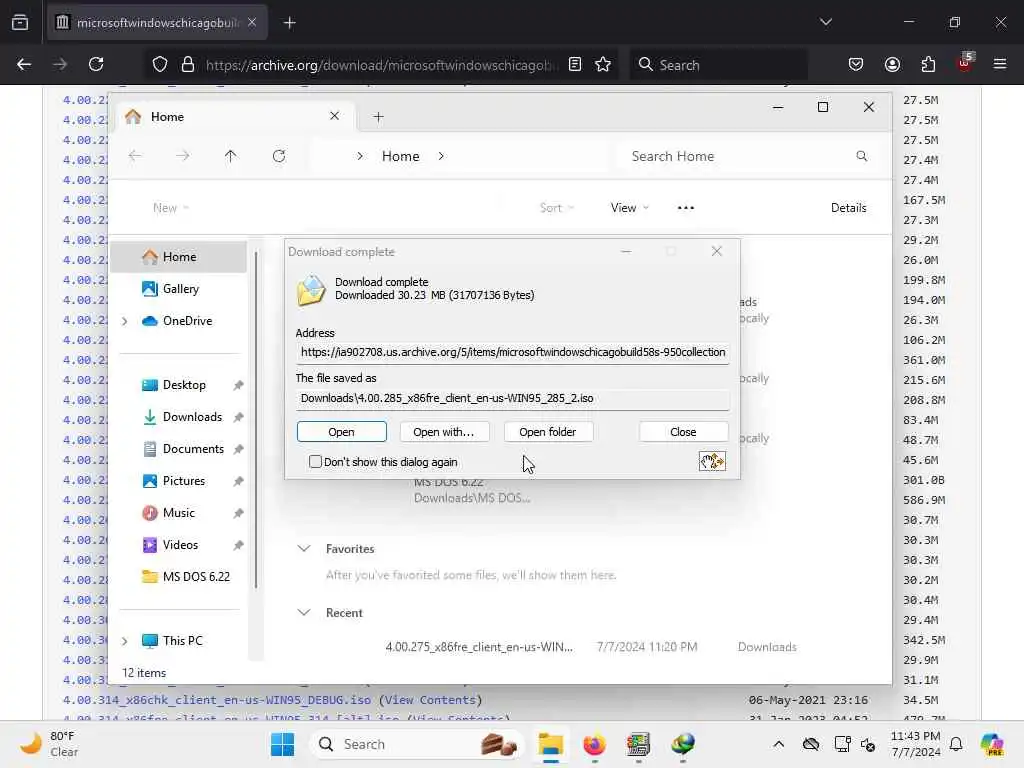Click the uBlock Origin extension icon
Image resolution: width=1024 pixels, height=768 pixels.
click(x=965, y=63)
